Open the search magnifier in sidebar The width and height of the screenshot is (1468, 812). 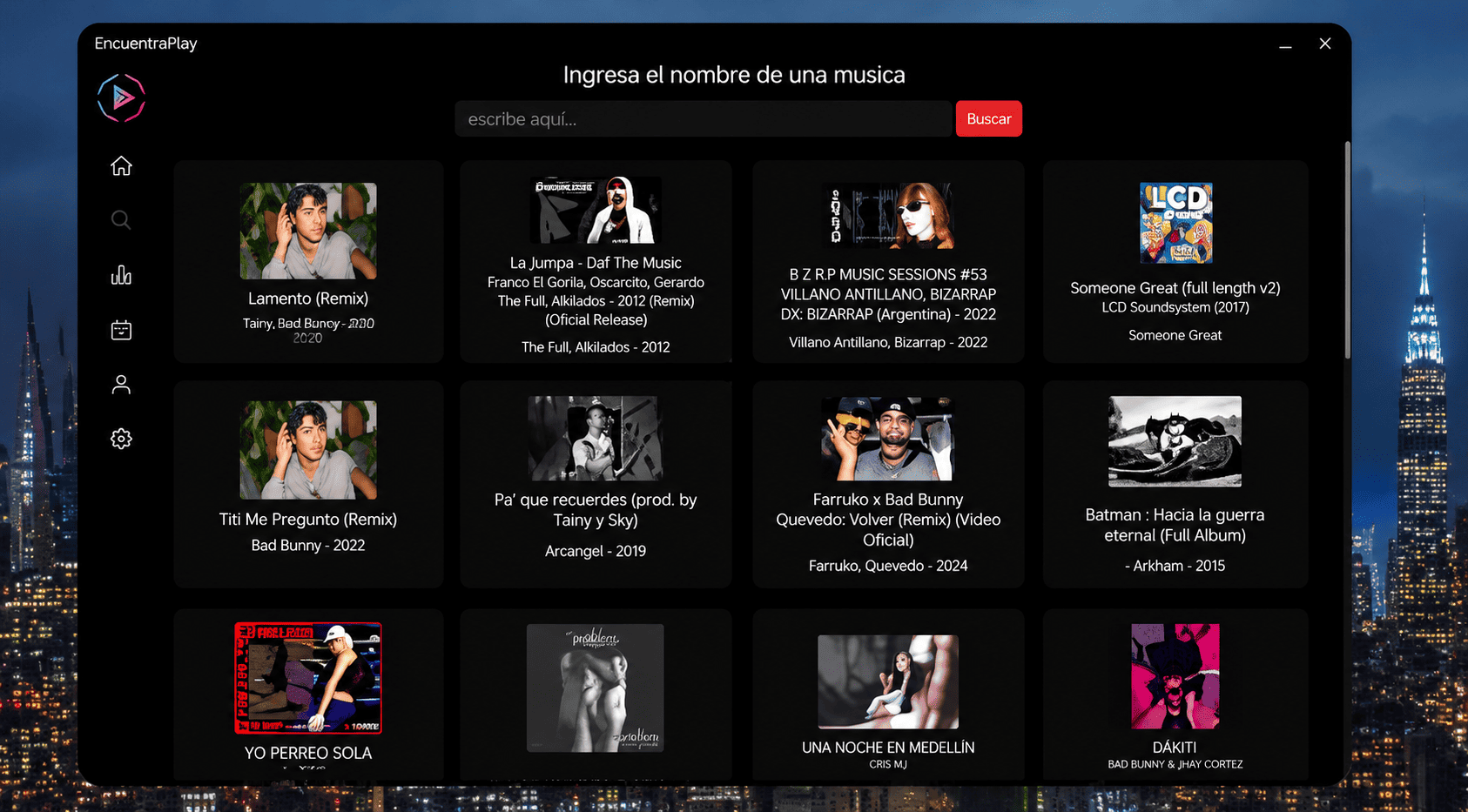[121, 220]
